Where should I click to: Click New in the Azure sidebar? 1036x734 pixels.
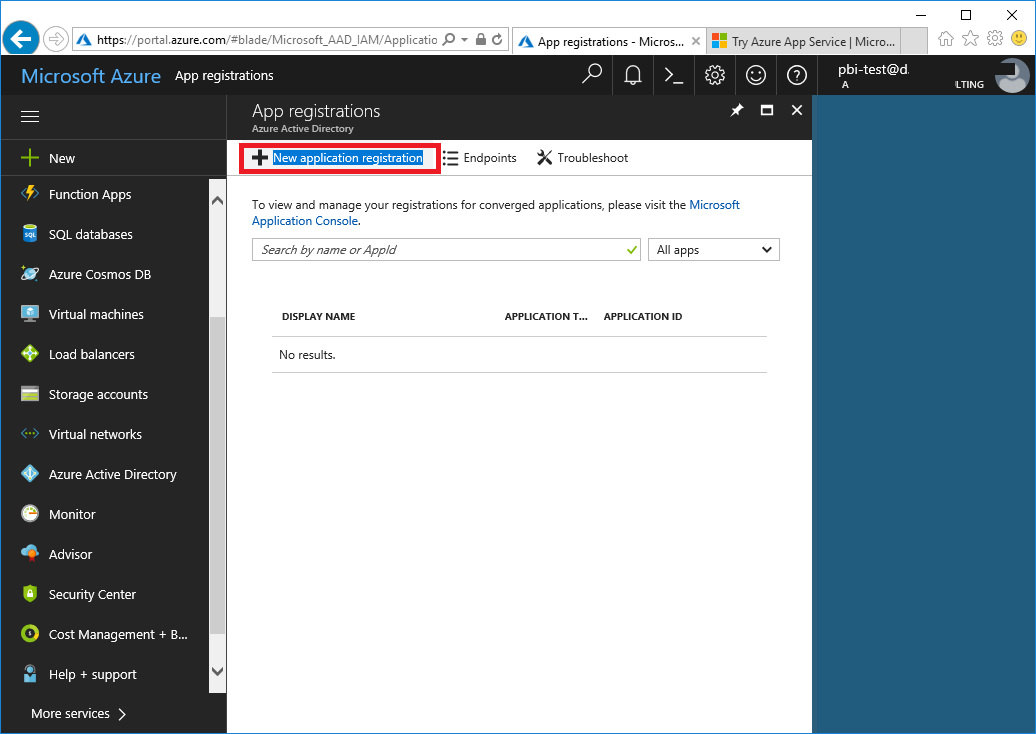[114, 159]
